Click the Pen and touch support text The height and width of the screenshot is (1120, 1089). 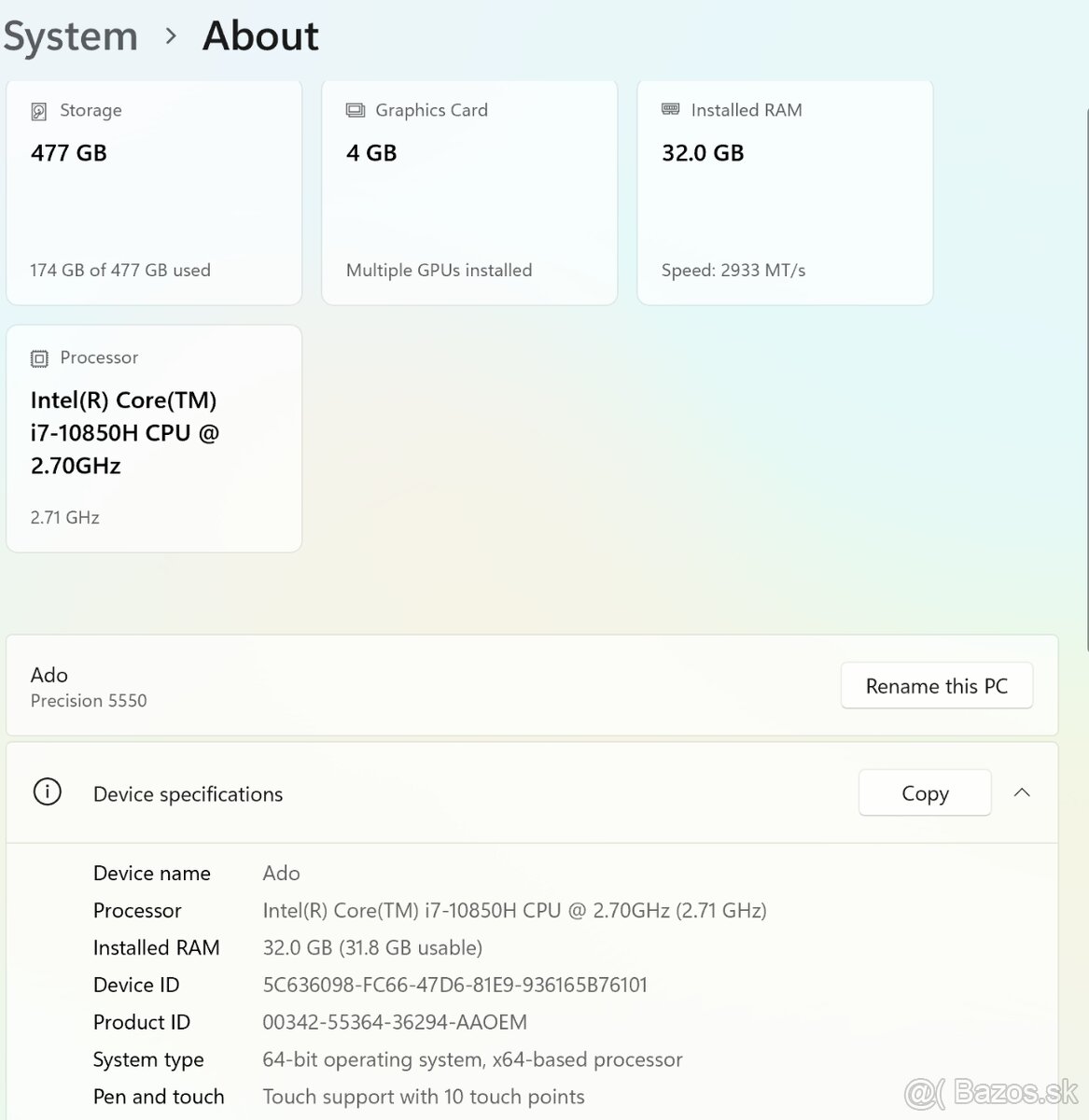tap(423, 1097)
